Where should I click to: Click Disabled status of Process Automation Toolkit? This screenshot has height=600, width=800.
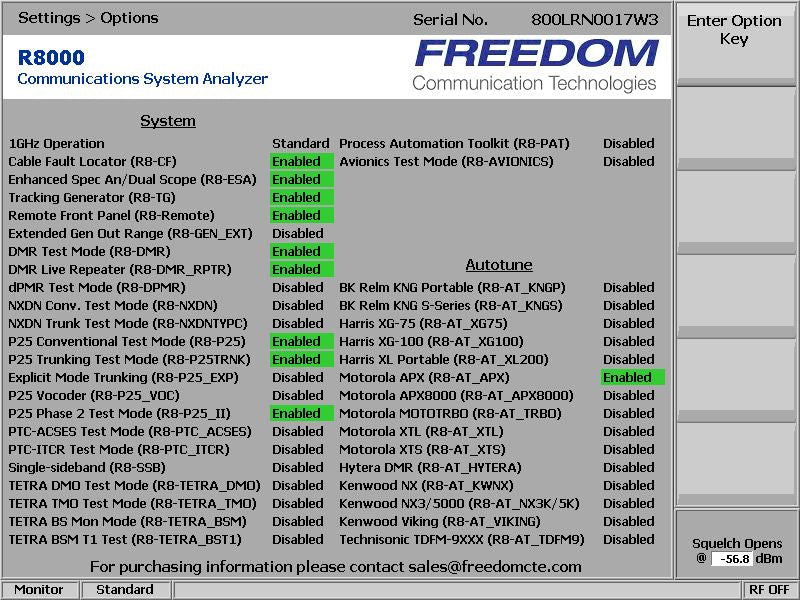click(x=629, y=143)
